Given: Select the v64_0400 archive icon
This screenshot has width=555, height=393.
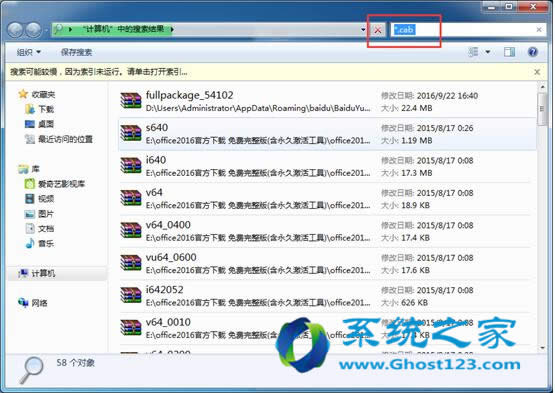Looking at the screenshot, I should tap(131, 230).
